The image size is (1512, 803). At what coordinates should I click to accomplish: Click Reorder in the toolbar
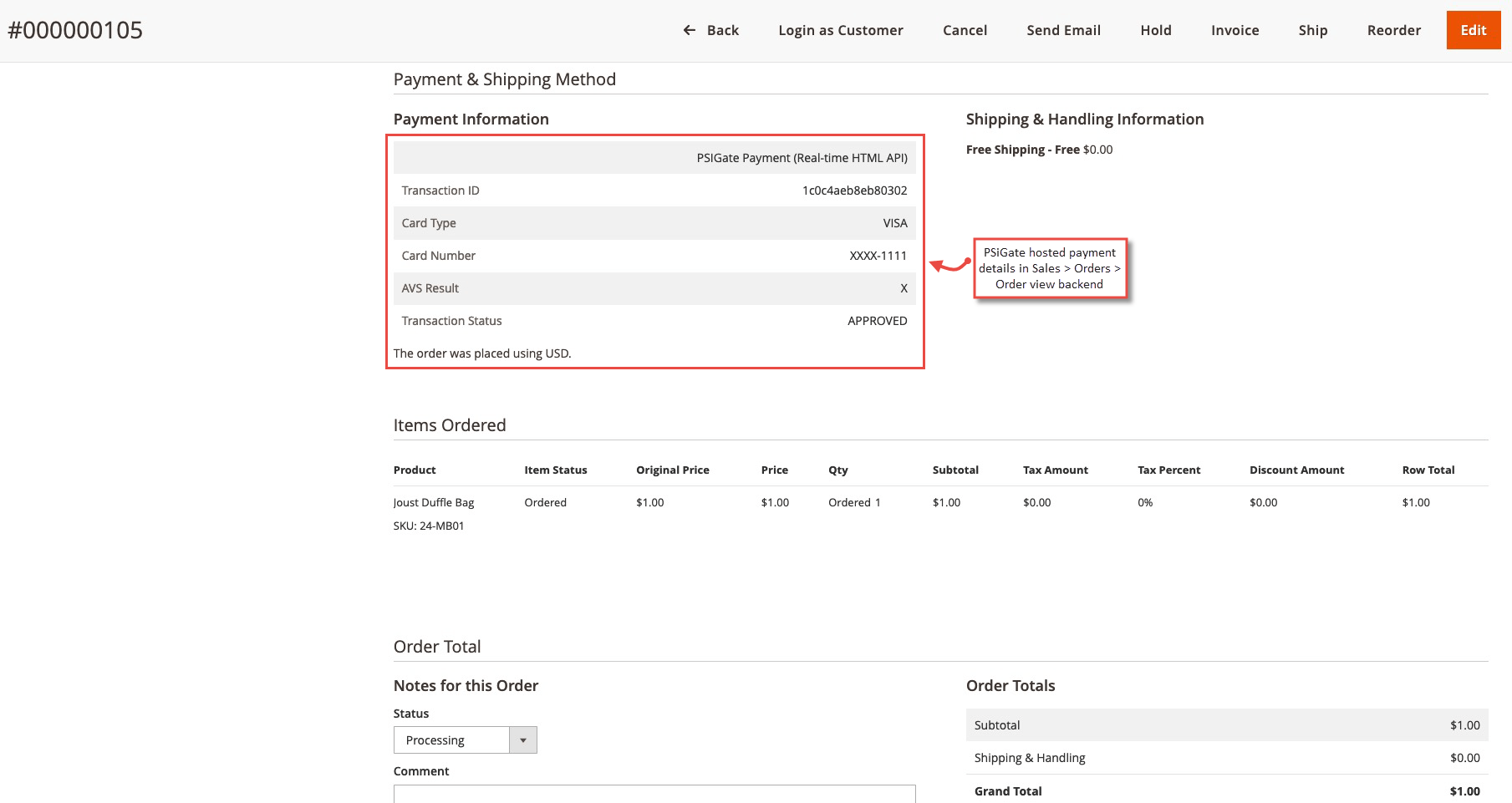click(x=1393, y=30)
